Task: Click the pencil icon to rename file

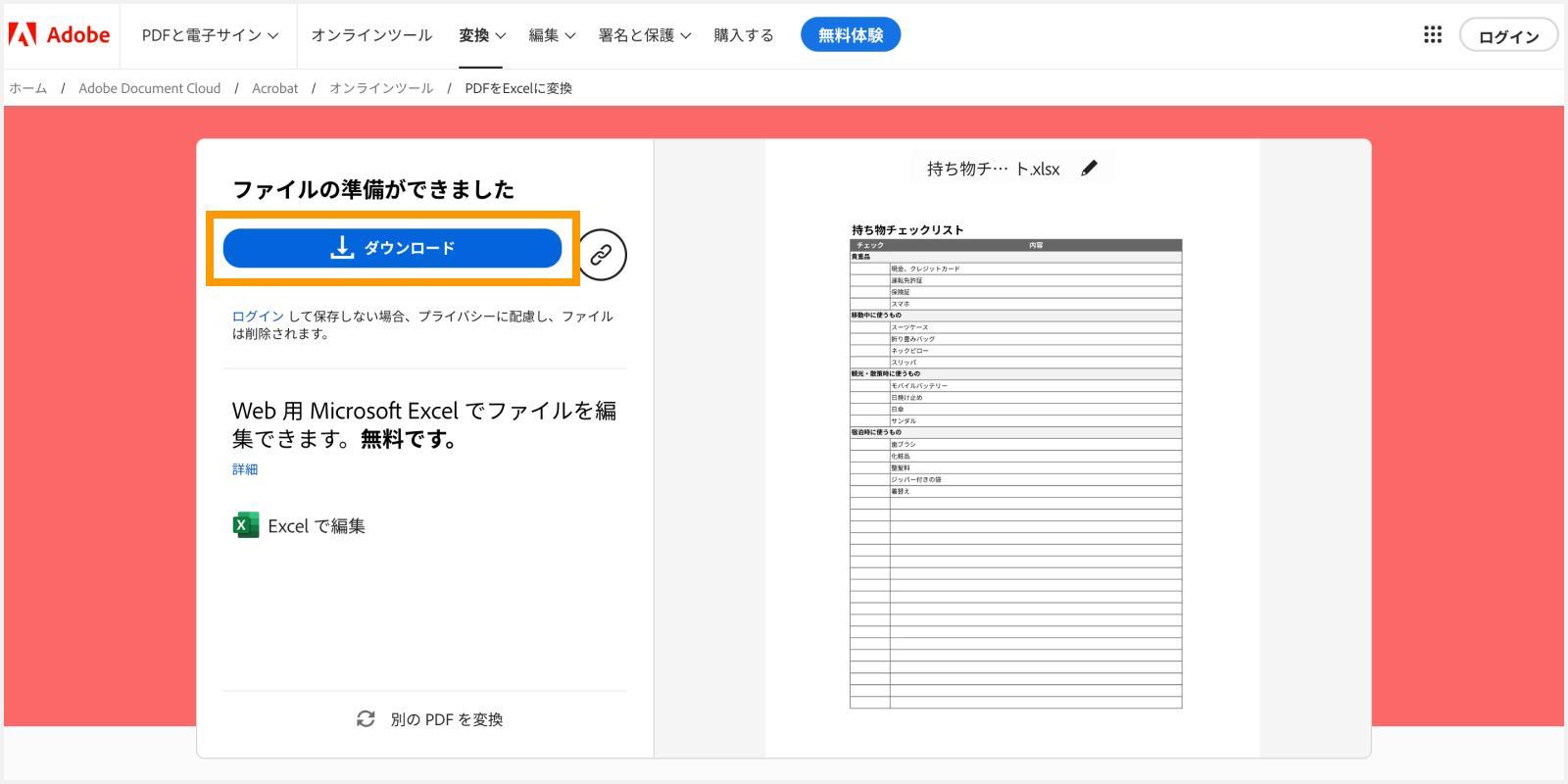Action: coord(1089,169)
